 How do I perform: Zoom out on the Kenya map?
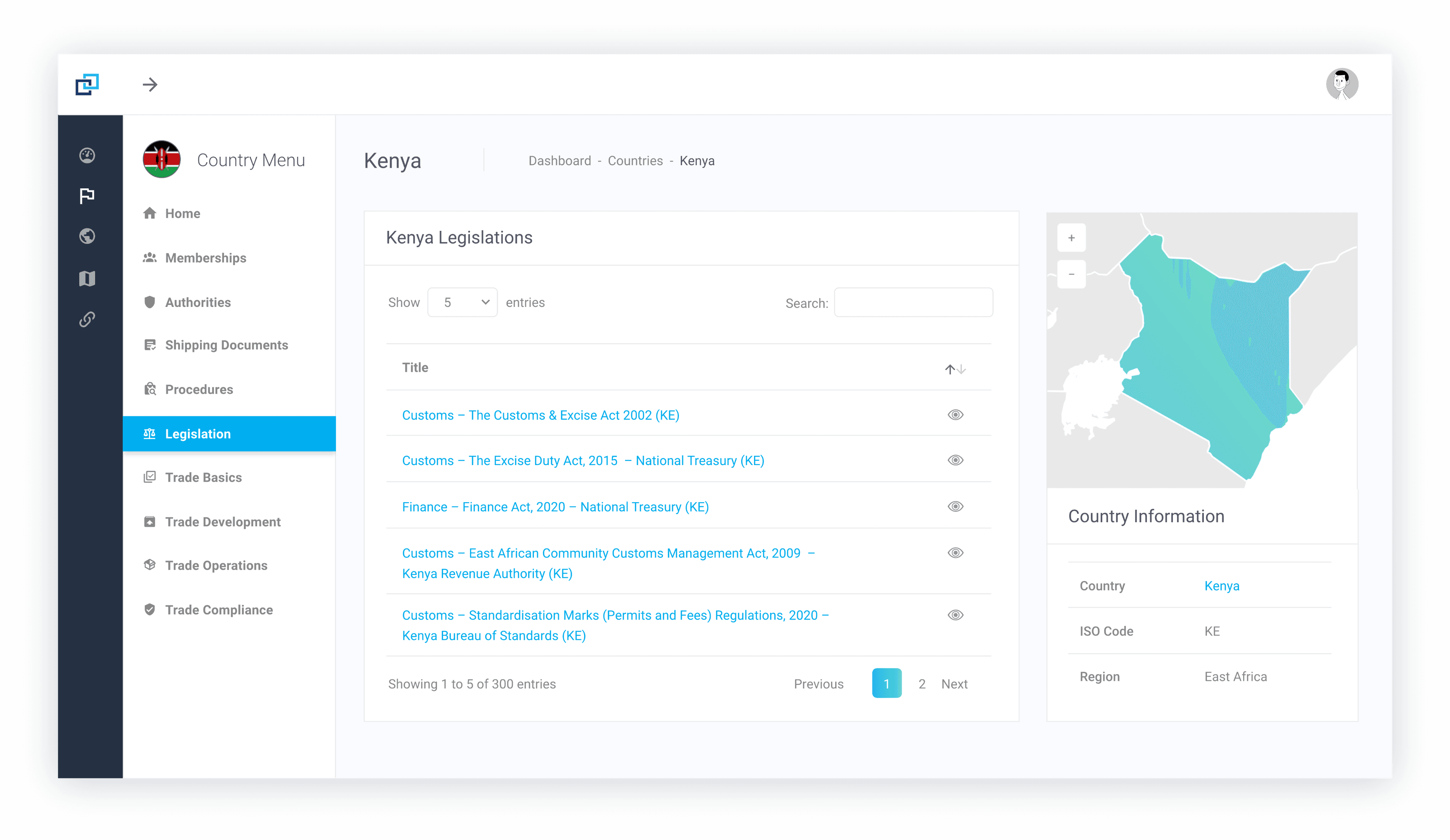coord(1071,274)
